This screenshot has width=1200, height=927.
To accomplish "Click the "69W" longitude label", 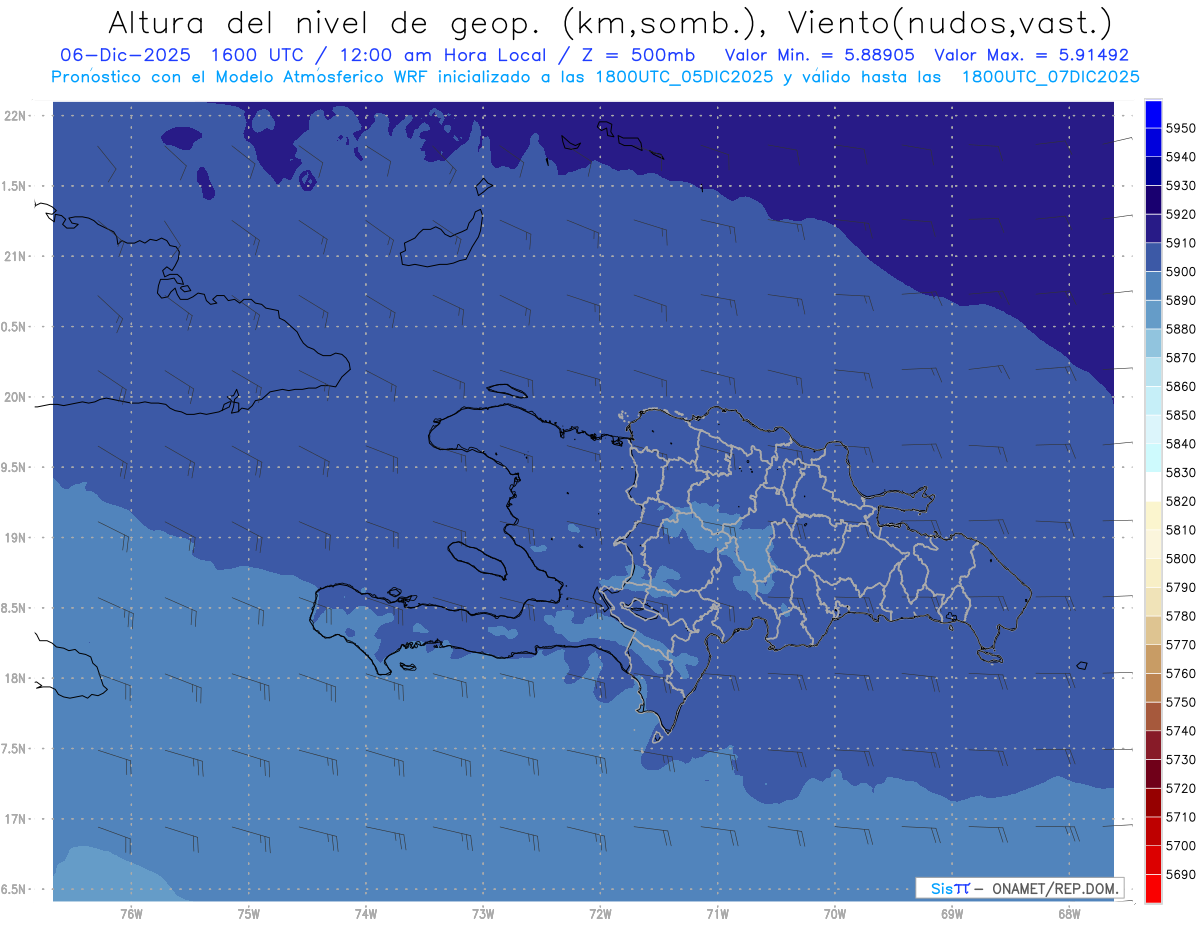I will point(952,913).
